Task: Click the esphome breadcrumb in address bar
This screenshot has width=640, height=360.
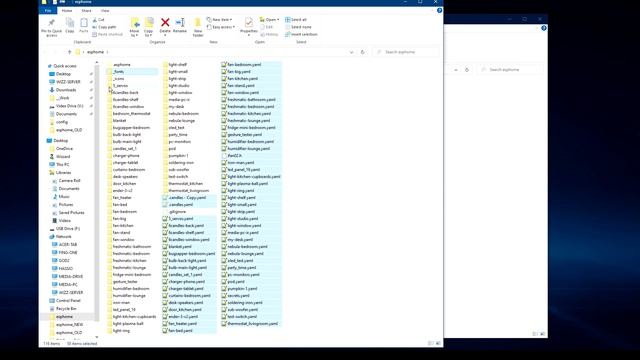Action: click(x=96, y=52)
